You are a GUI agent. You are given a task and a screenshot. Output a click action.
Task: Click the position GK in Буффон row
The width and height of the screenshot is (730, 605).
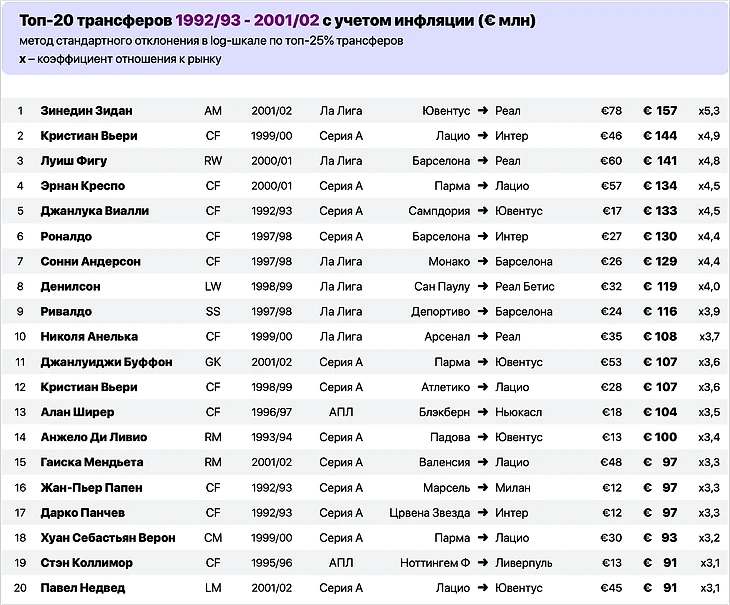(x=213, y=362)
